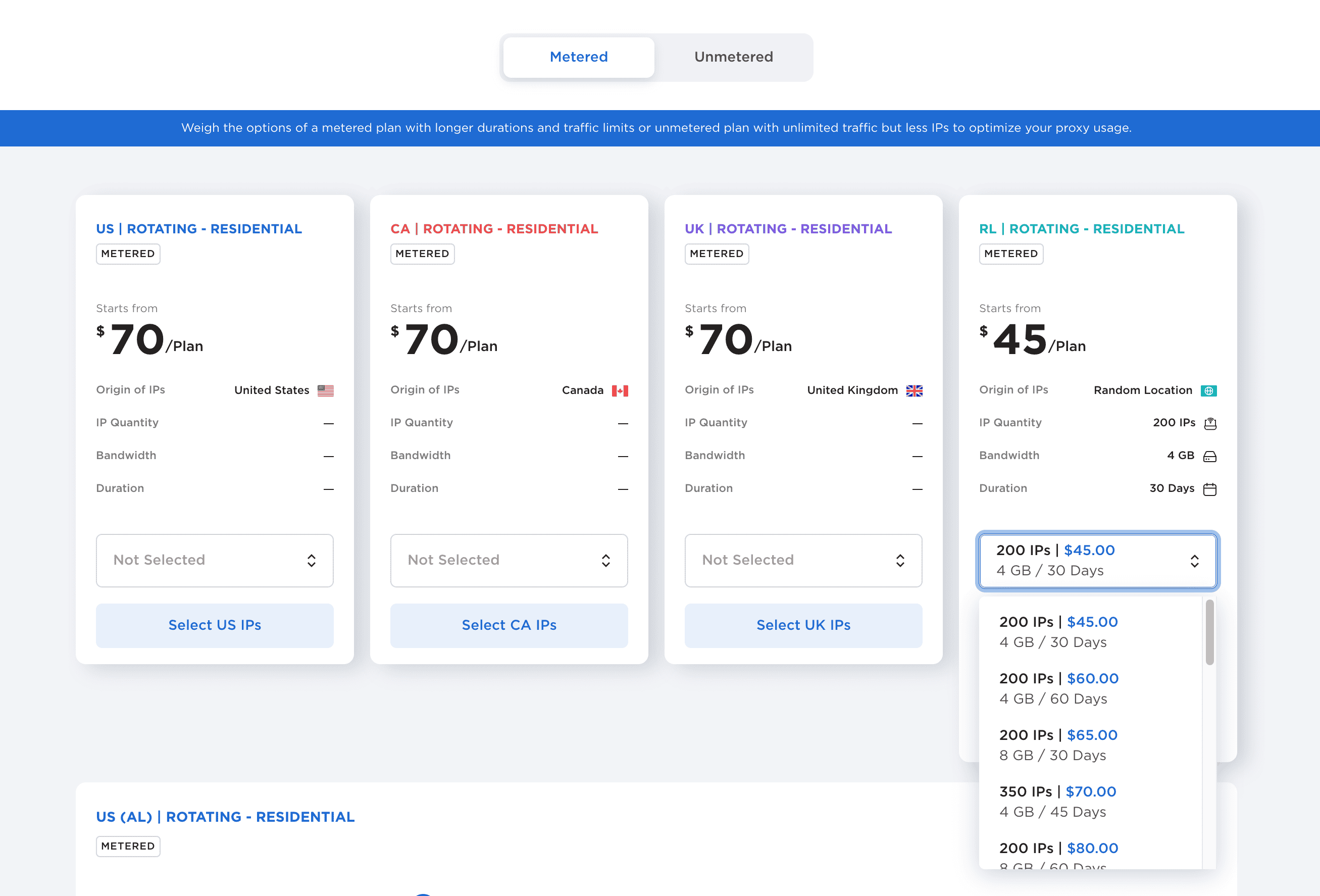Click the CA | ROTATING - RESIDENTIAL heading
This screenshot has height=896, width=1320.
pos(494,229)
